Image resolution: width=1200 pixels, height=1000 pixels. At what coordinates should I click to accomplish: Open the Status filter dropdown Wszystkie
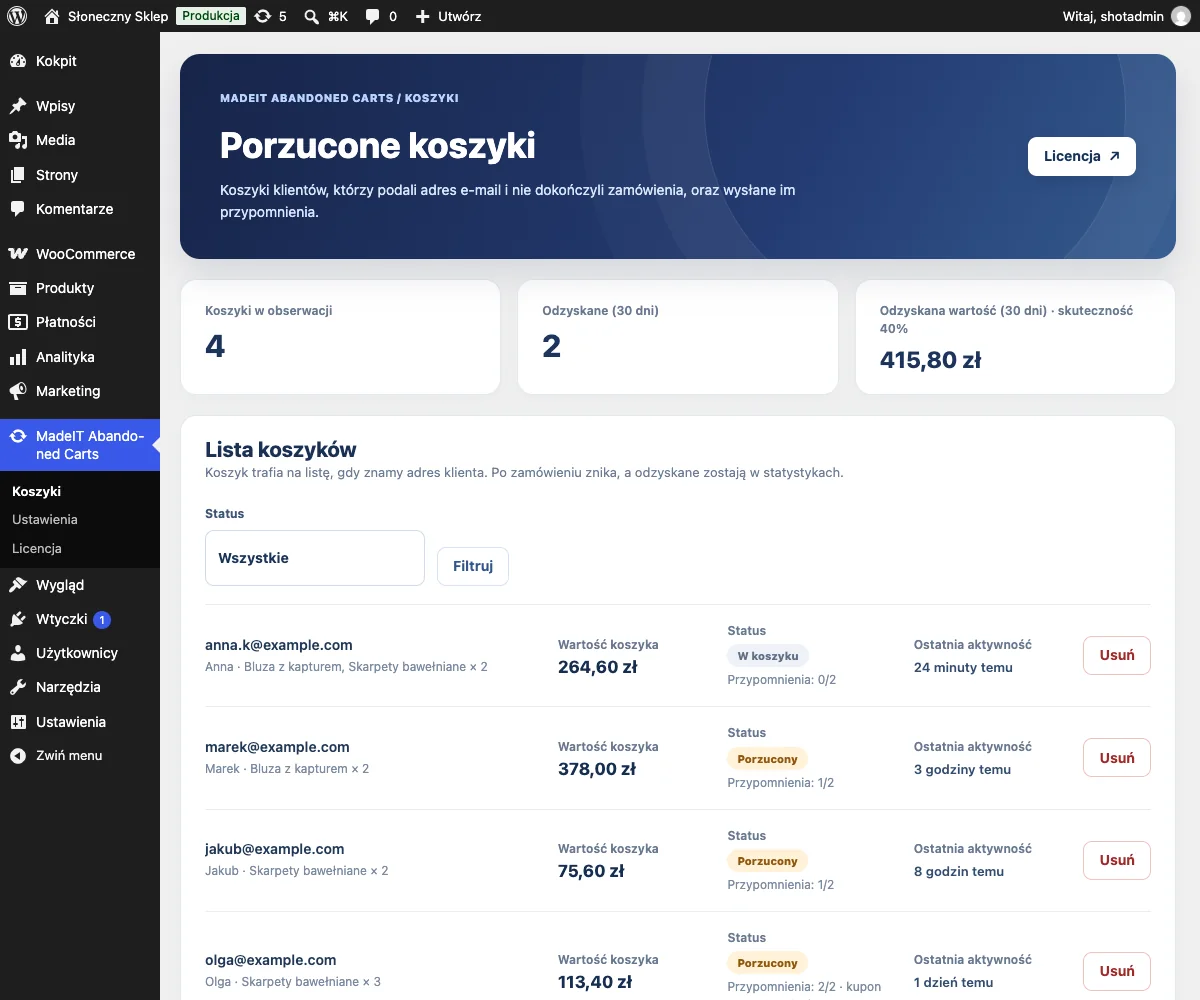pos(315,558)
